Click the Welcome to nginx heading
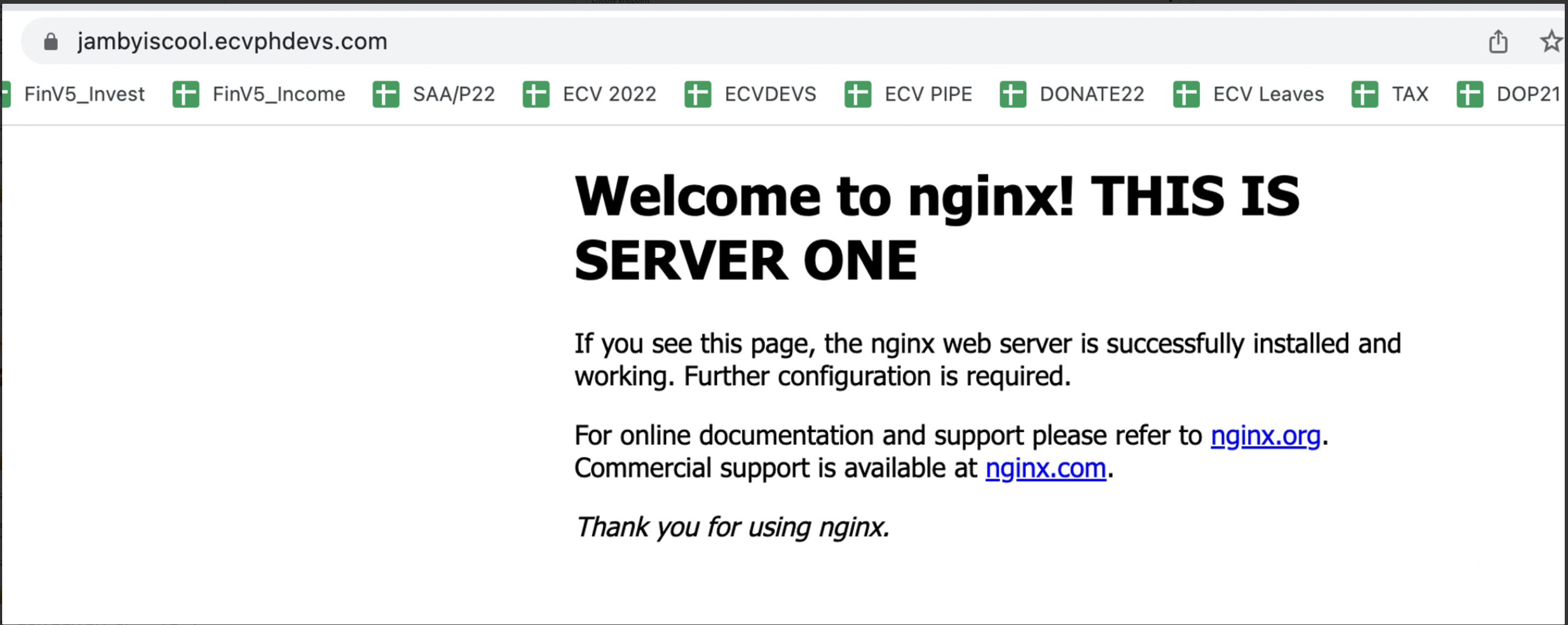 tap(936, 227)
